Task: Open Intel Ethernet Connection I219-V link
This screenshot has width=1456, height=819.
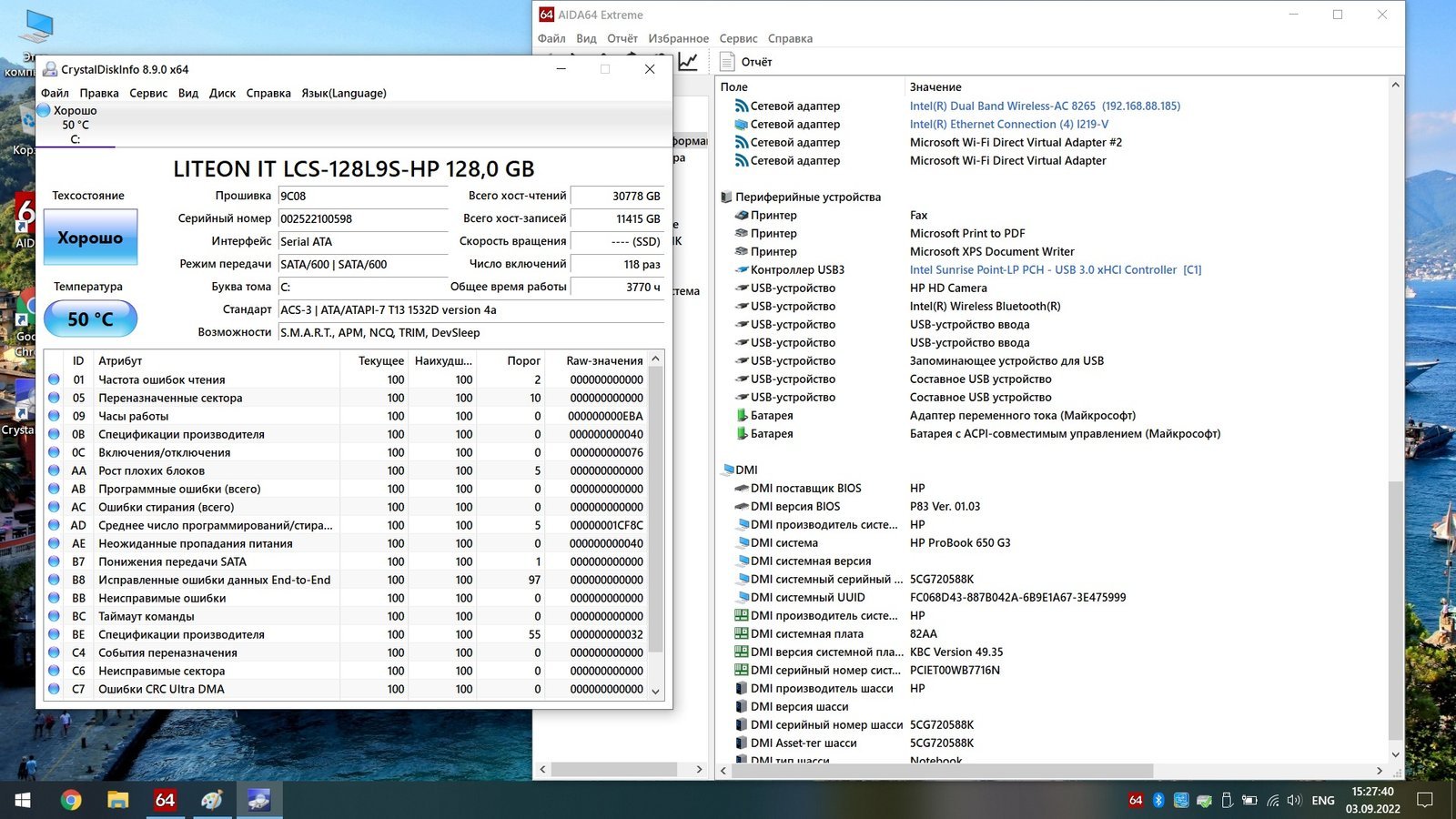Action: coord(1009,124)
